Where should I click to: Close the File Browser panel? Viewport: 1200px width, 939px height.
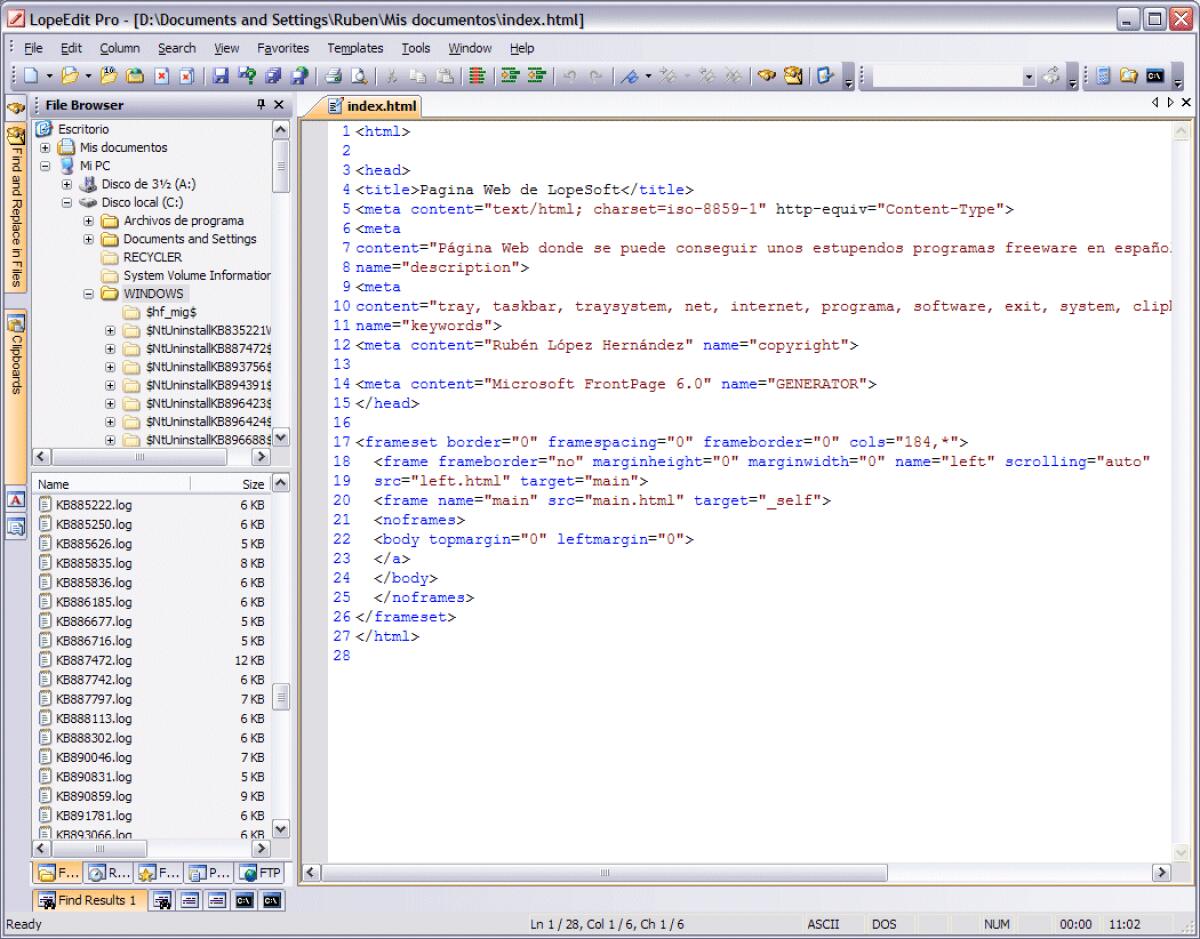point(279,105)
